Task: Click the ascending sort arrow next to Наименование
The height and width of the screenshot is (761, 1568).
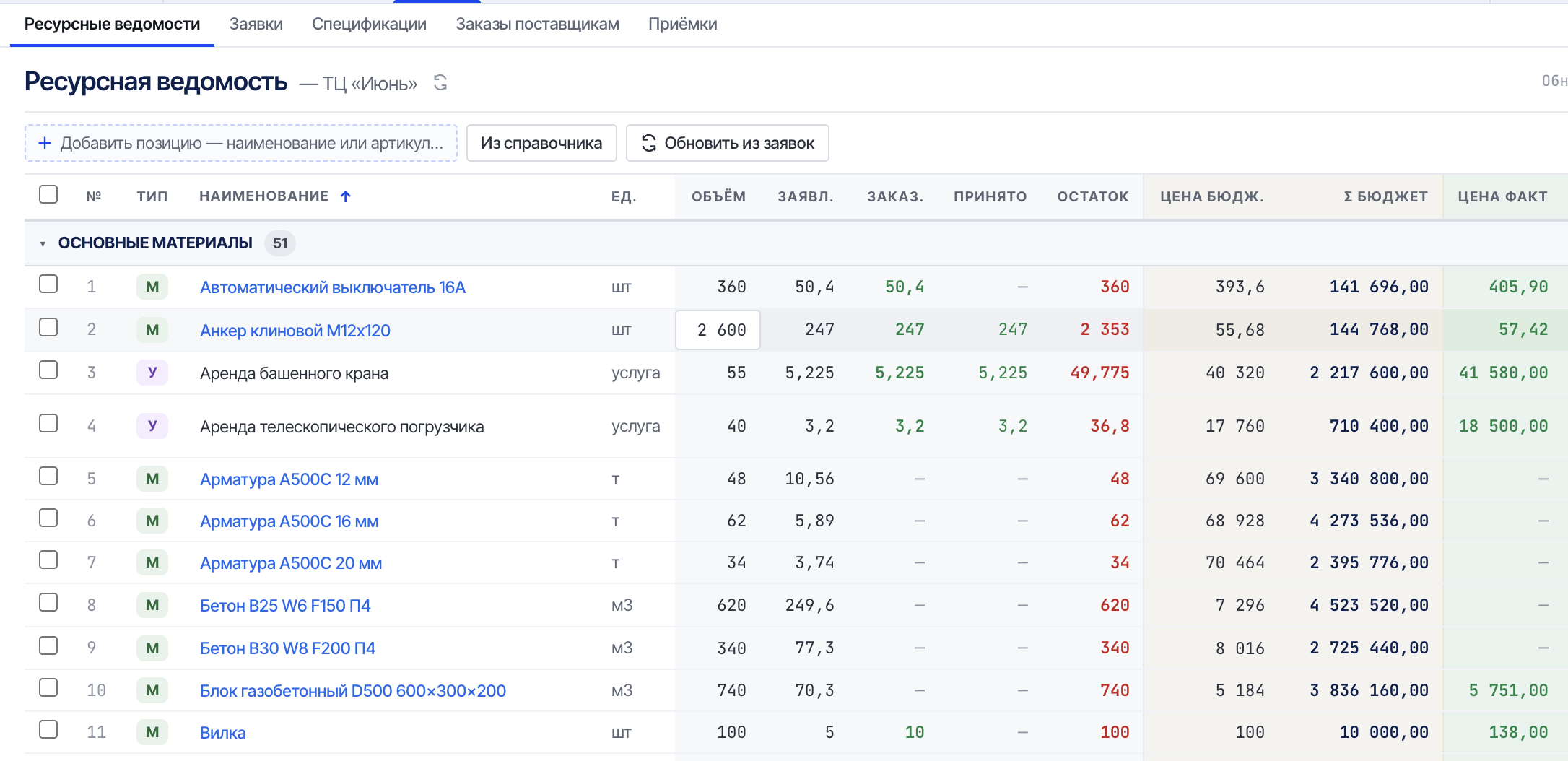Action: (x=346, y=196)
